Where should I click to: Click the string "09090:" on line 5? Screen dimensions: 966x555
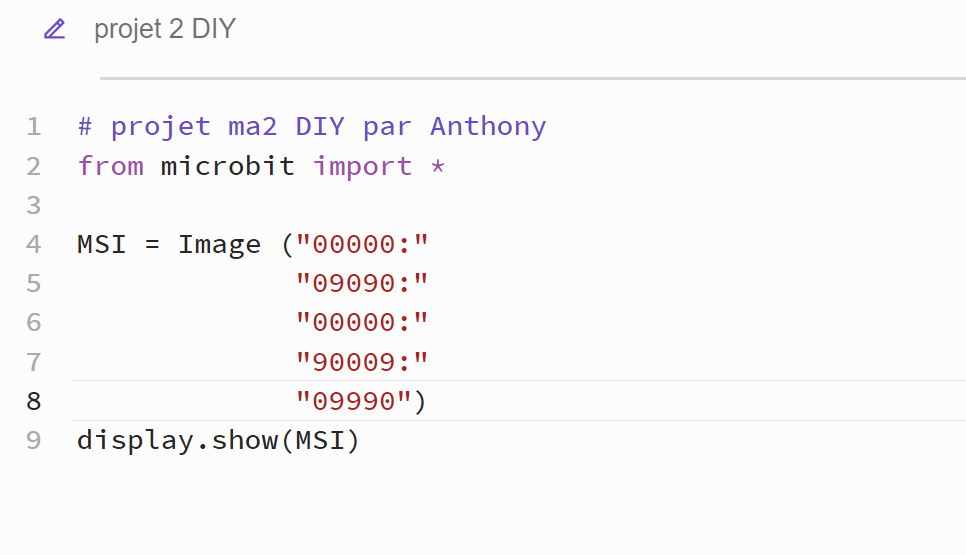[362, 283]
